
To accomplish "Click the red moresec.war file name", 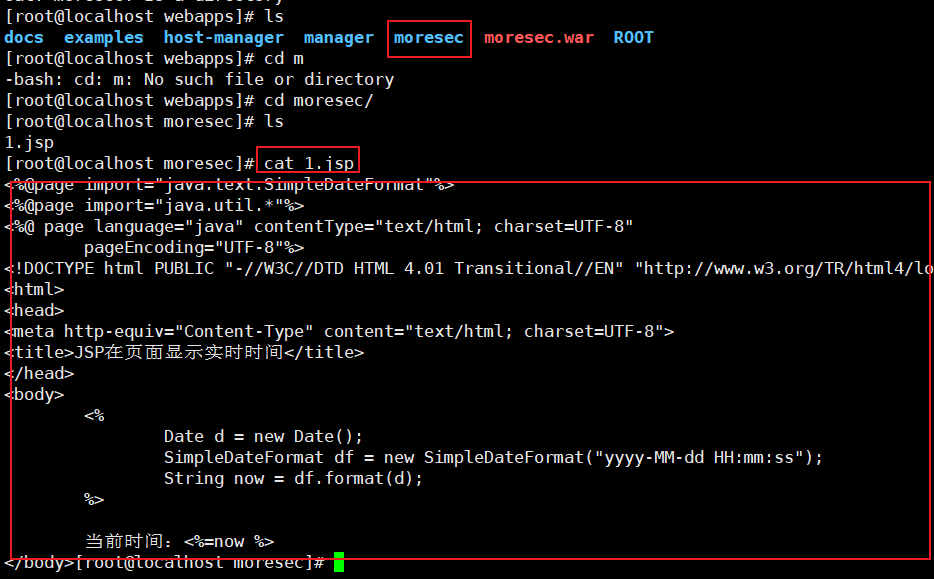I will (539, 38).
